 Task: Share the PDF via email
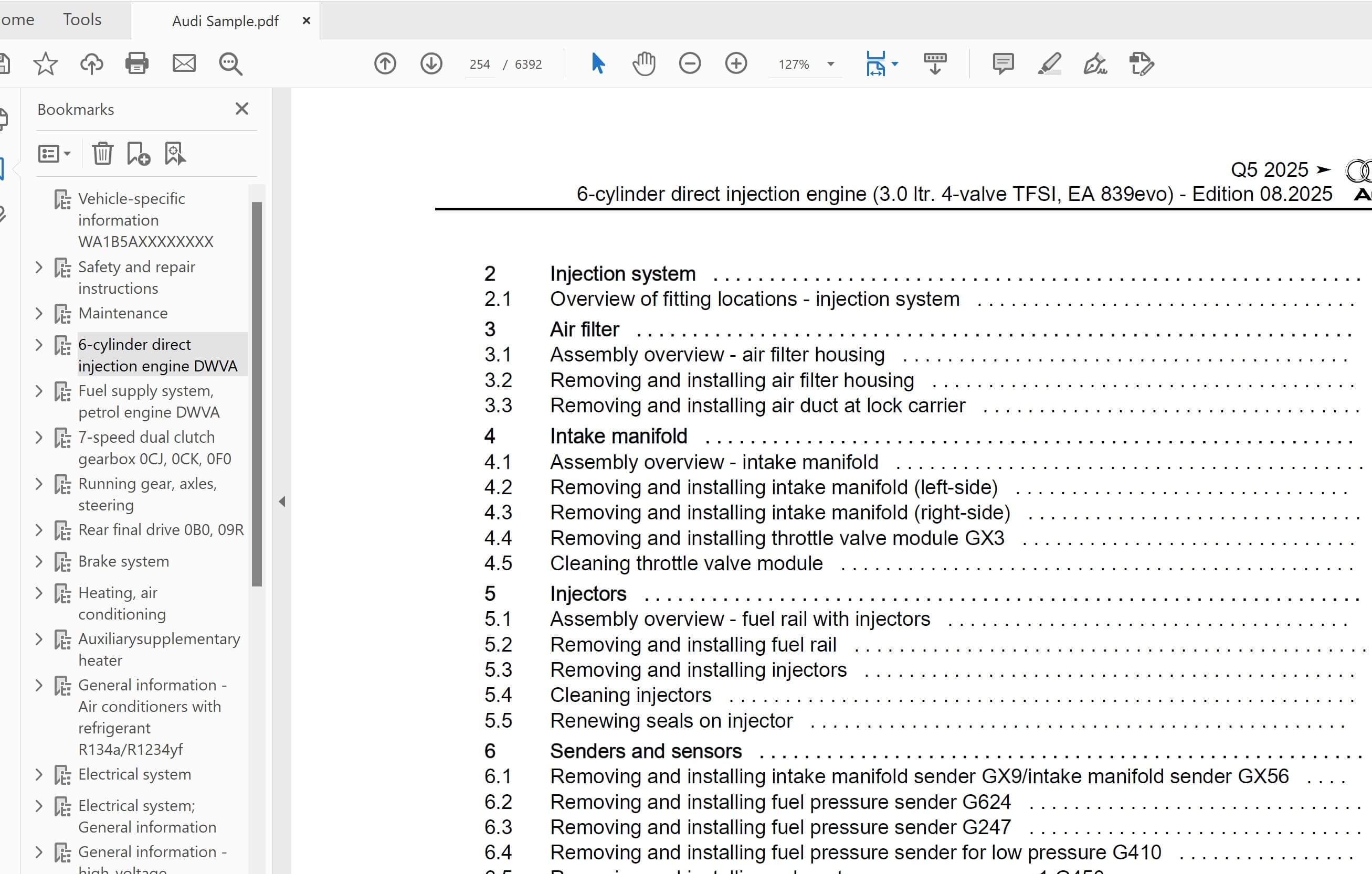click(184, 63)
